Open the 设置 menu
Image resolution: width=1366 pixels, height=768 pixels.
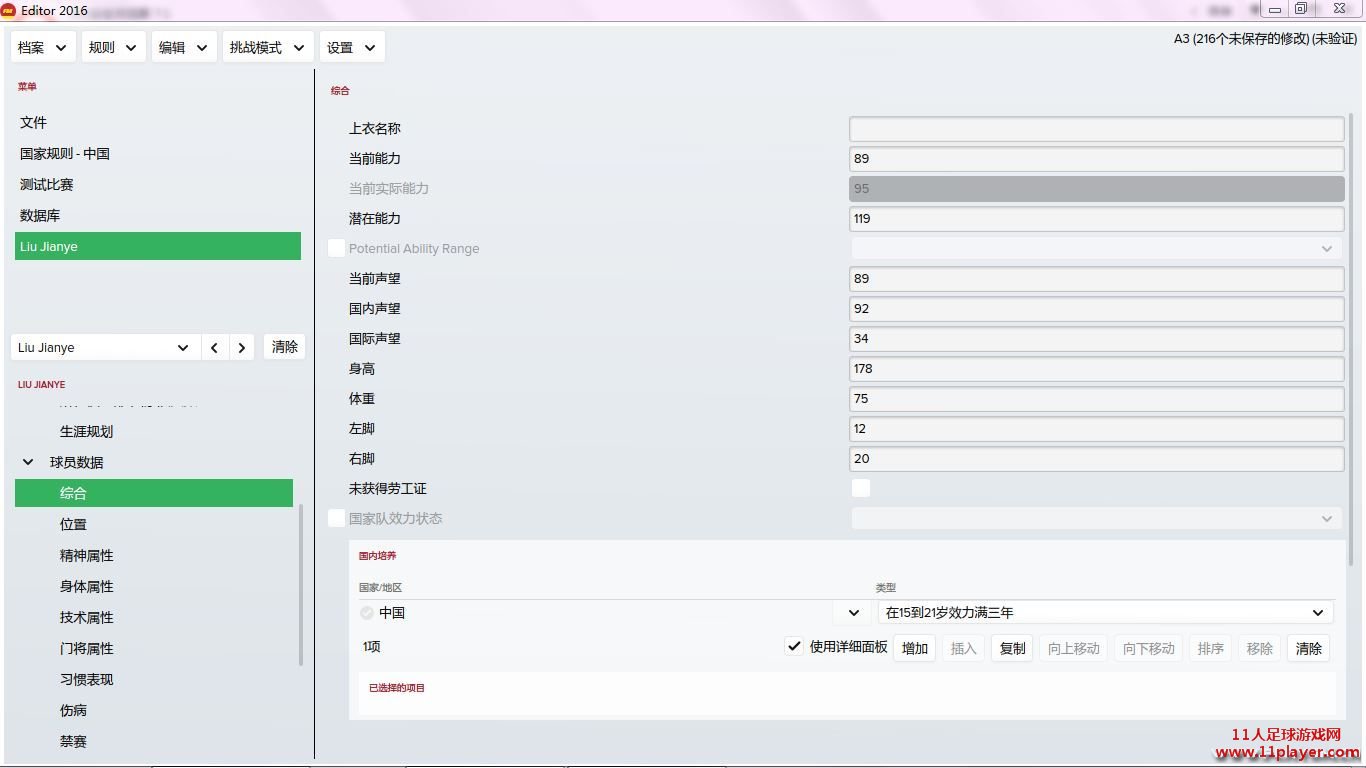click(352, 47)
